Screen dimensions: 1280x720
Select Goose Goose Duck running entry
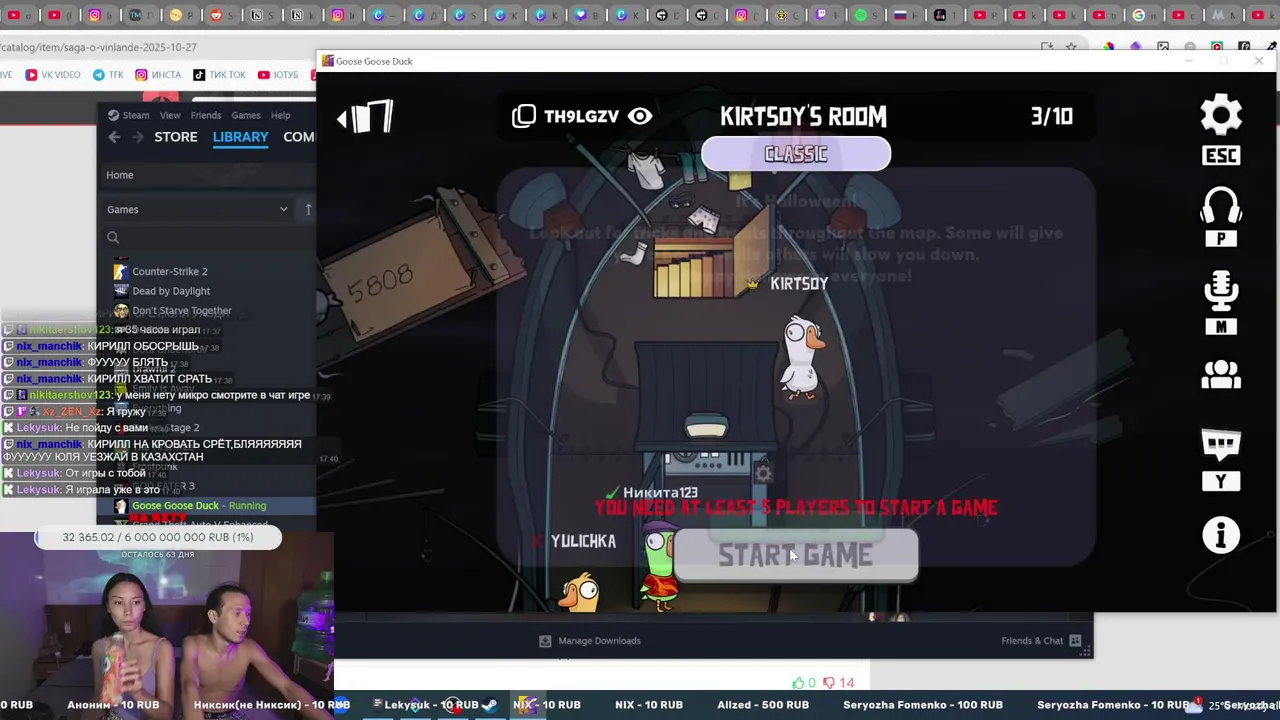[x=199, y=506]
